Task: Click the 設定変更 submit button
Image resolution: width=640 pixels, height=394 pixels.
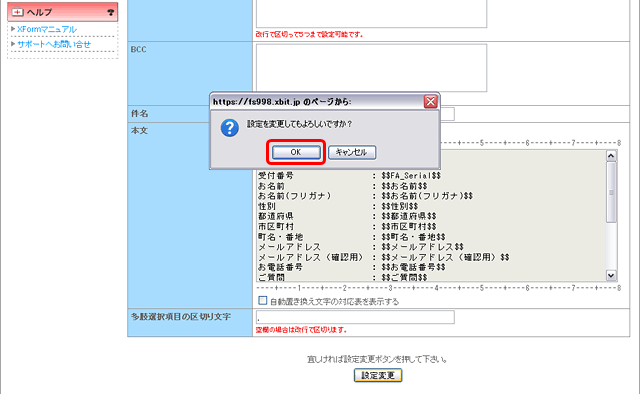Action: pyautogui.click(x=378, y=375)
